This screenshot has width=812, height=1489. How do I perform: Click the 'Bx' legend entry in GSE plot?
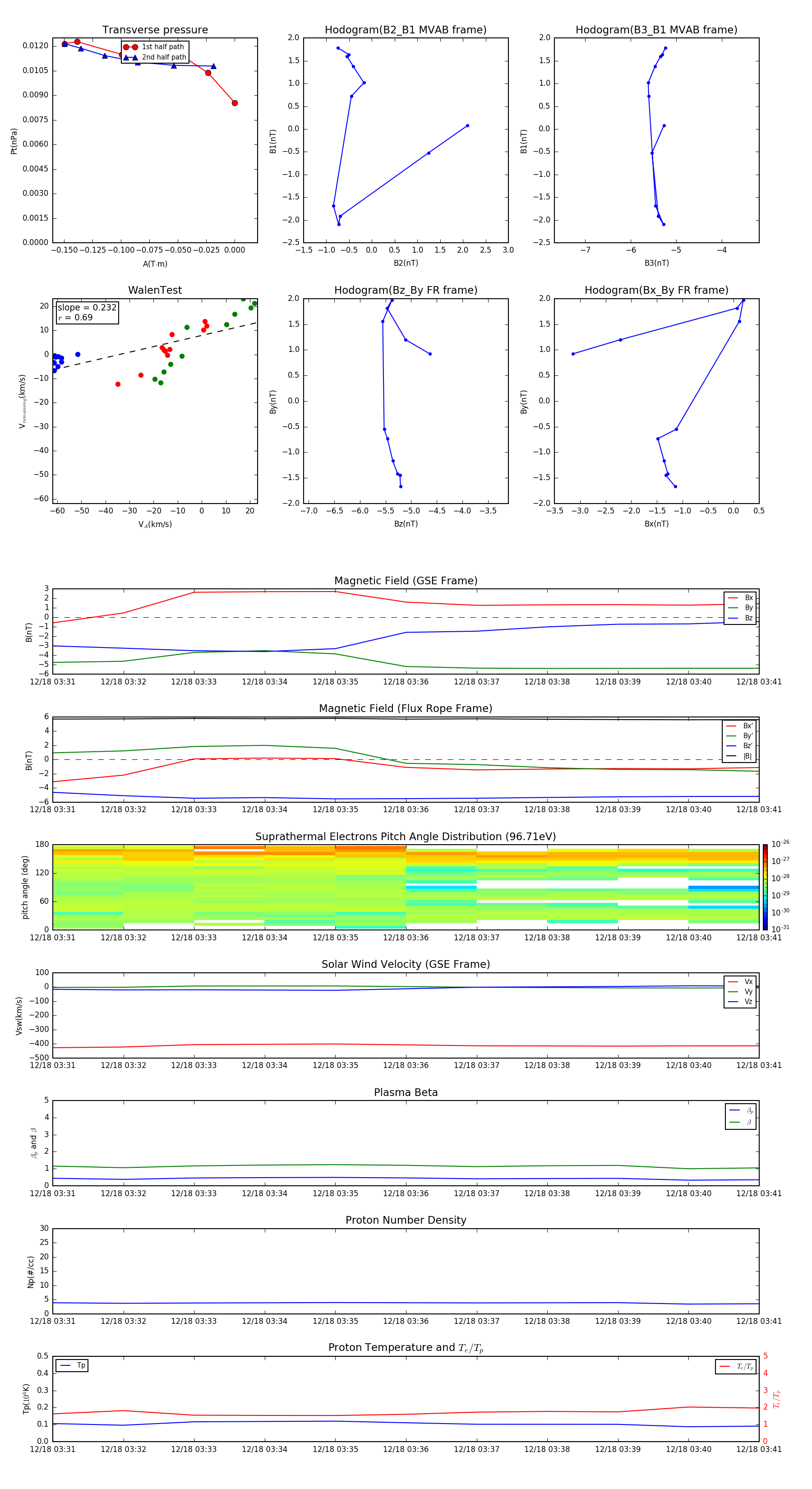point(740,598)
